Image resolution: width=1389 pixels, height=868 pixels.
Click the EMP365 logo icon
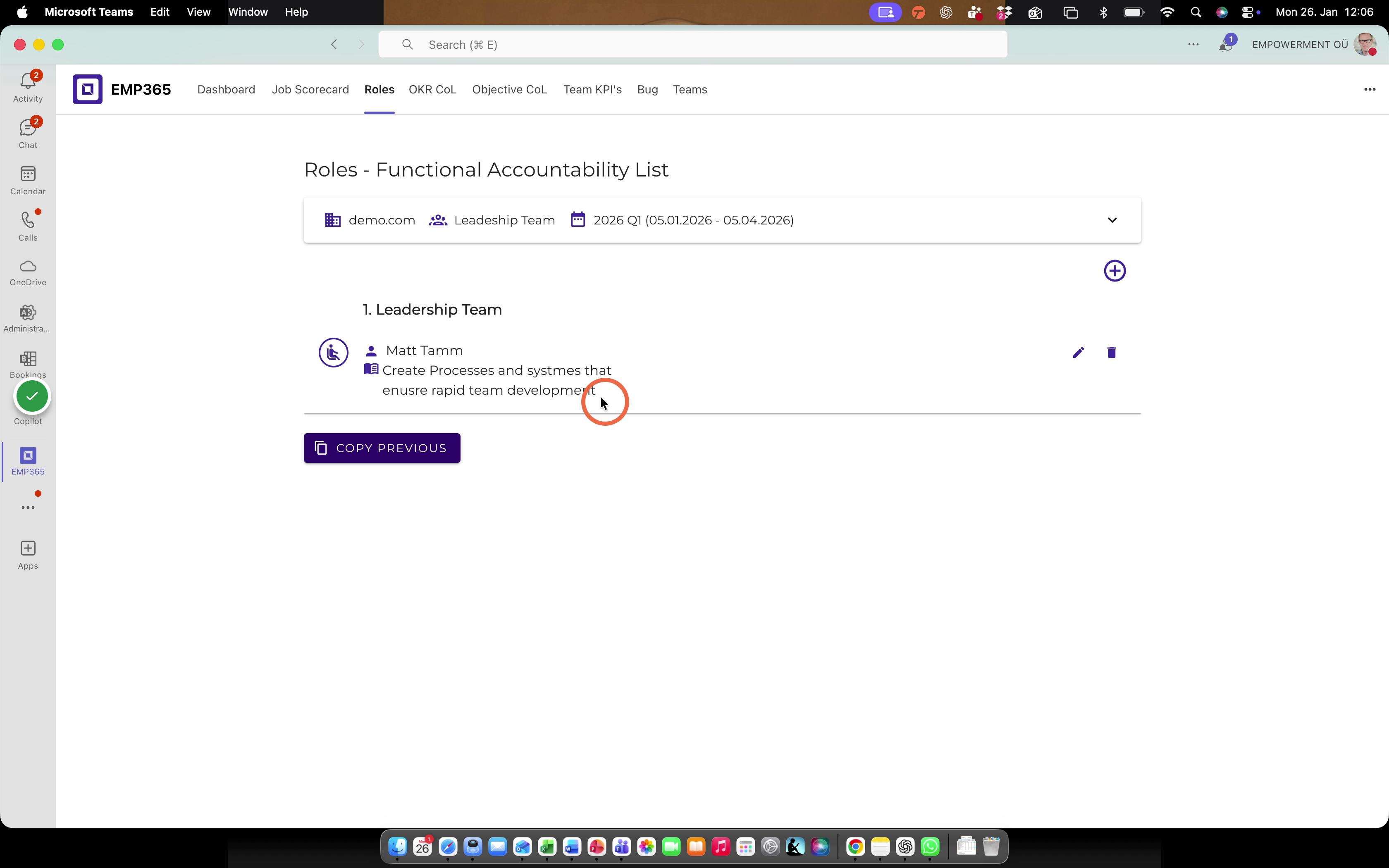87,89
